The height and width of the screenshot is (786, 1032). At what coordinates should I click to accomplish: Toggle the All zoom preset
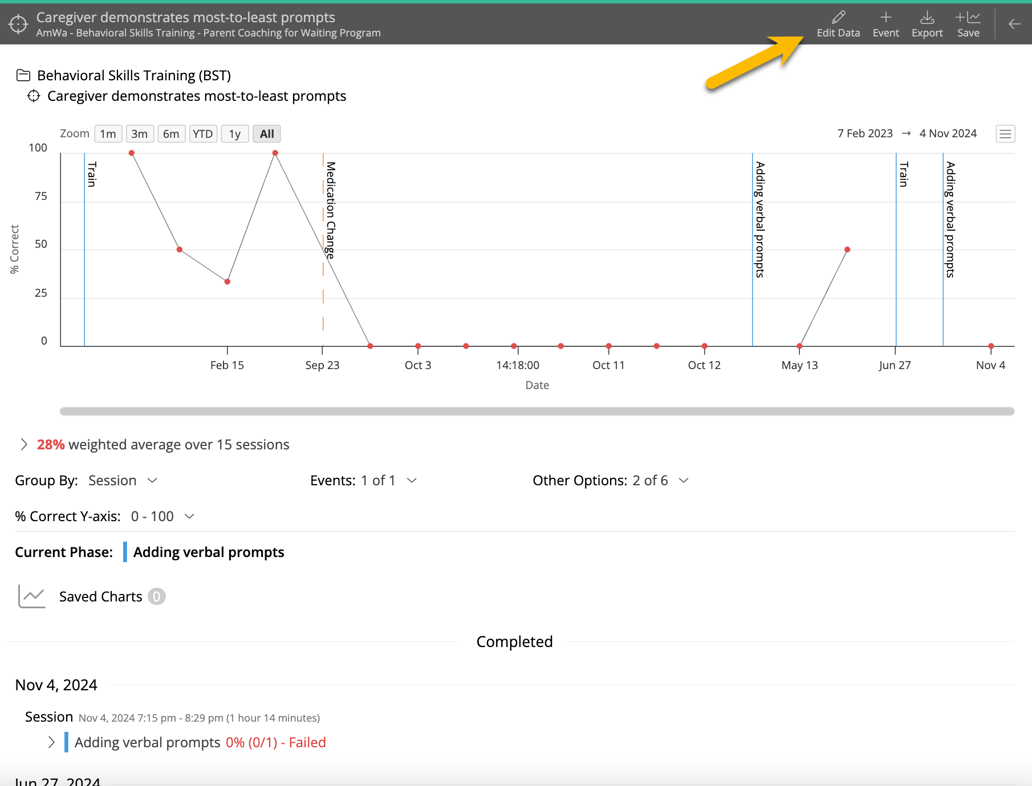pyautogui.click(x=266, y=133)
